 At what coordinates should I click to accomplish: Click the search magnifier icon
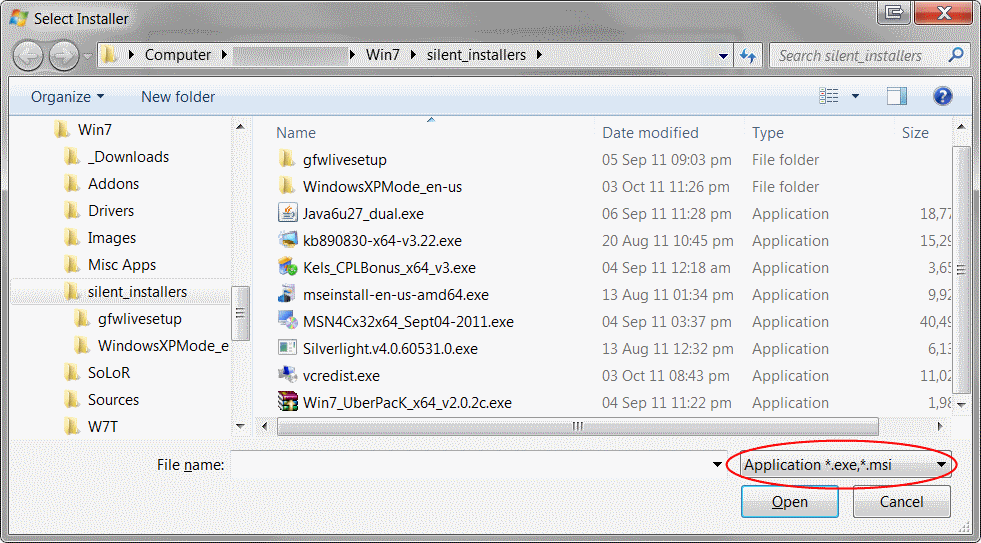click(955, 55)
